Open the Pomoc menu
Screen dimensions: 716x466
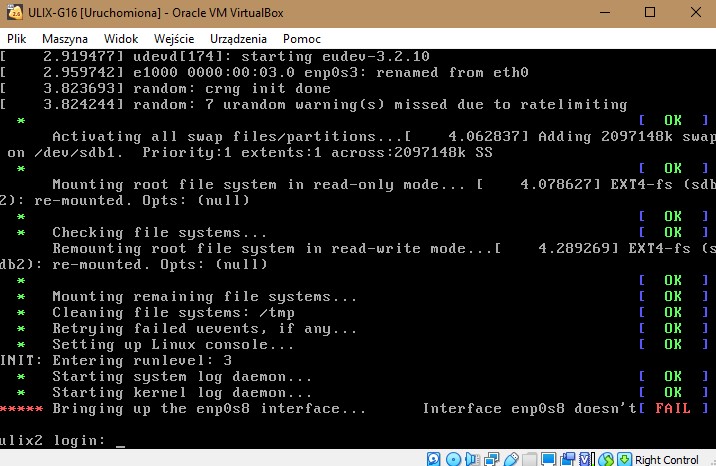[x=301, y=37]
